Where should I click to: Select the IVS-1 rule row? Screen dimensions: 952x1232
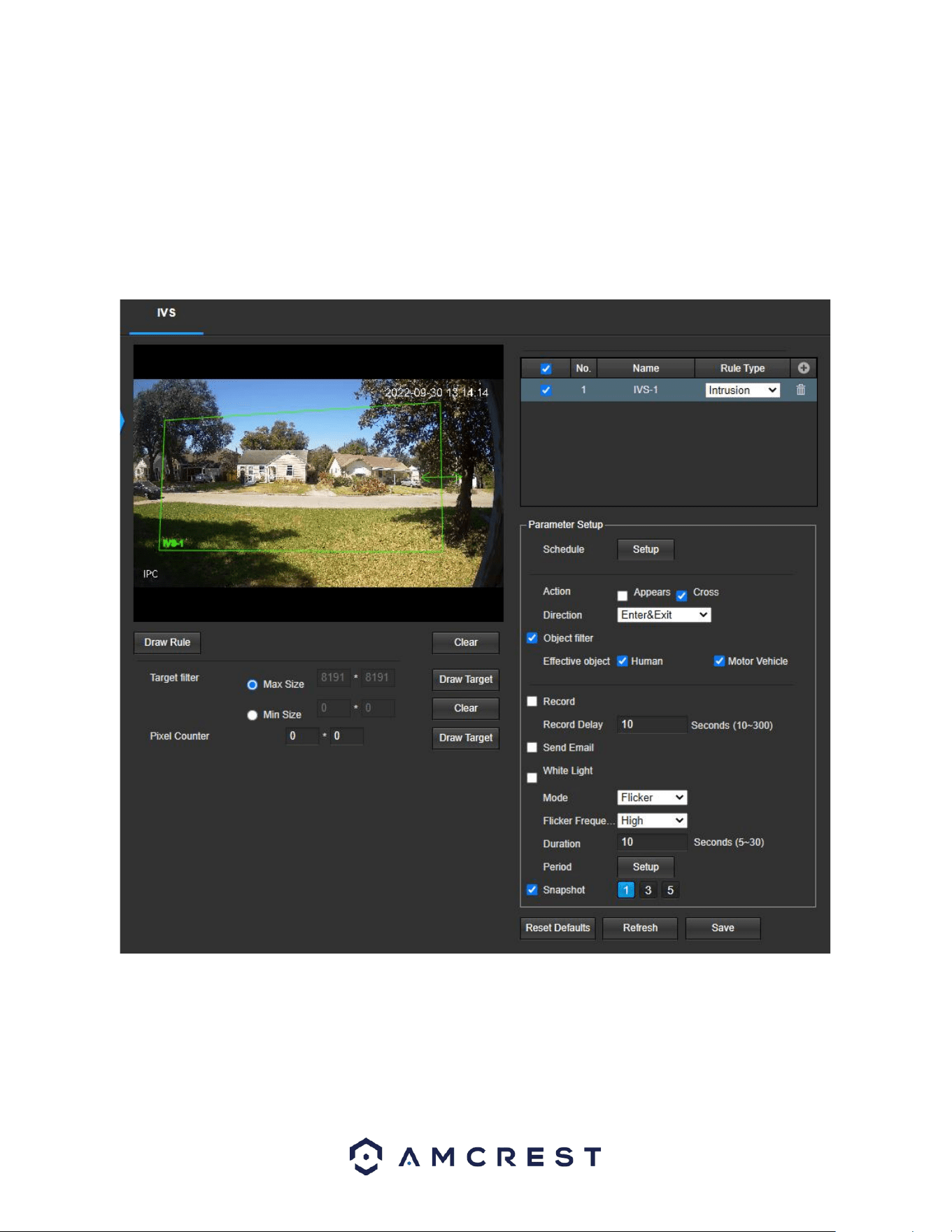tap(669, 390)
